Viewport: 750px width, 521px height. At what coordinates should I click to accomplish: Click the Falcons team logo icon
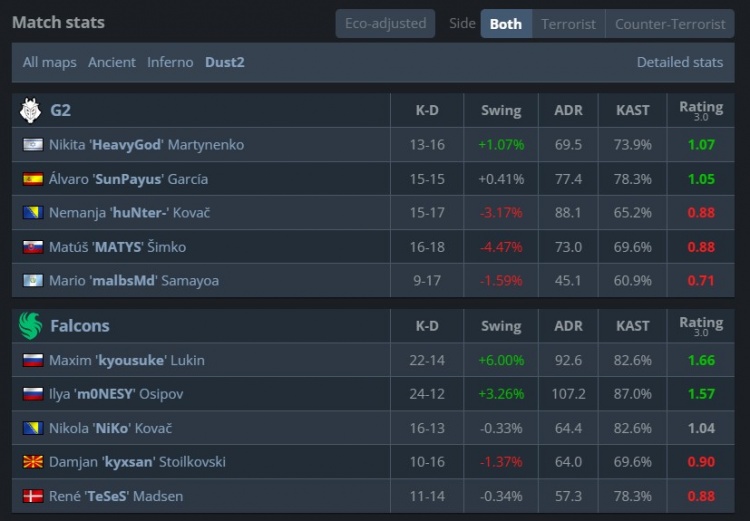pyautogui.click(x=31, y=325)
